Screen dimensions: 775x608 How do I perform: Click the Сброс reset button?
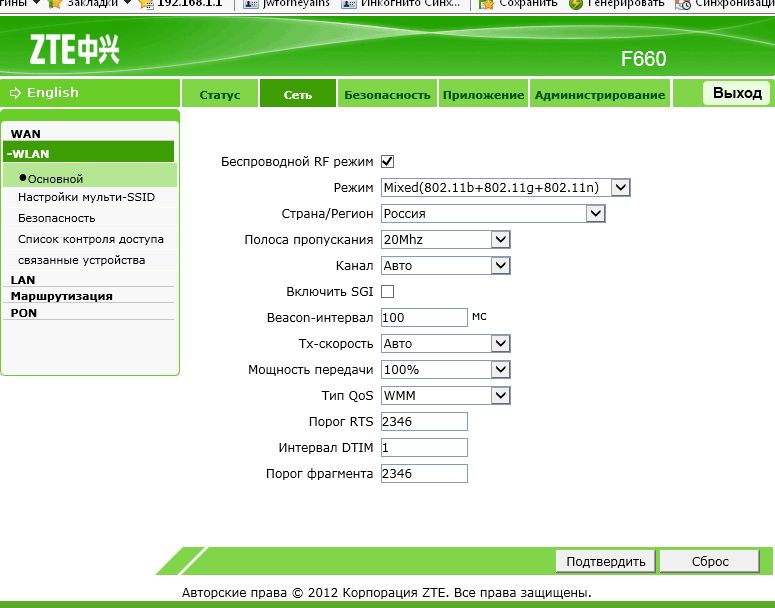710,562
